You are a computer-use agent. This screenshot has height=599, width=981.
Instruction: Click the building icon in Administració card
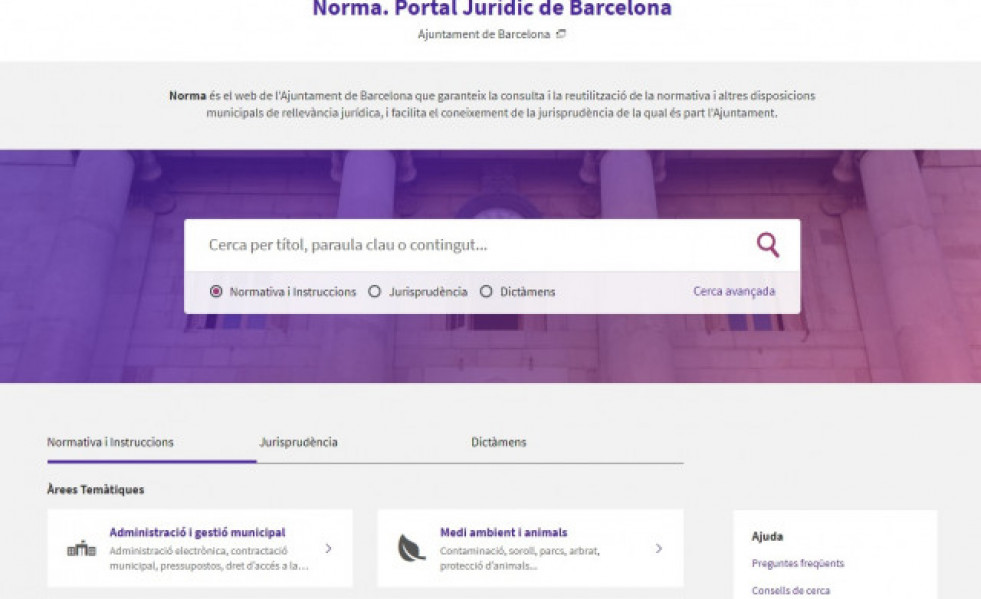81,548
